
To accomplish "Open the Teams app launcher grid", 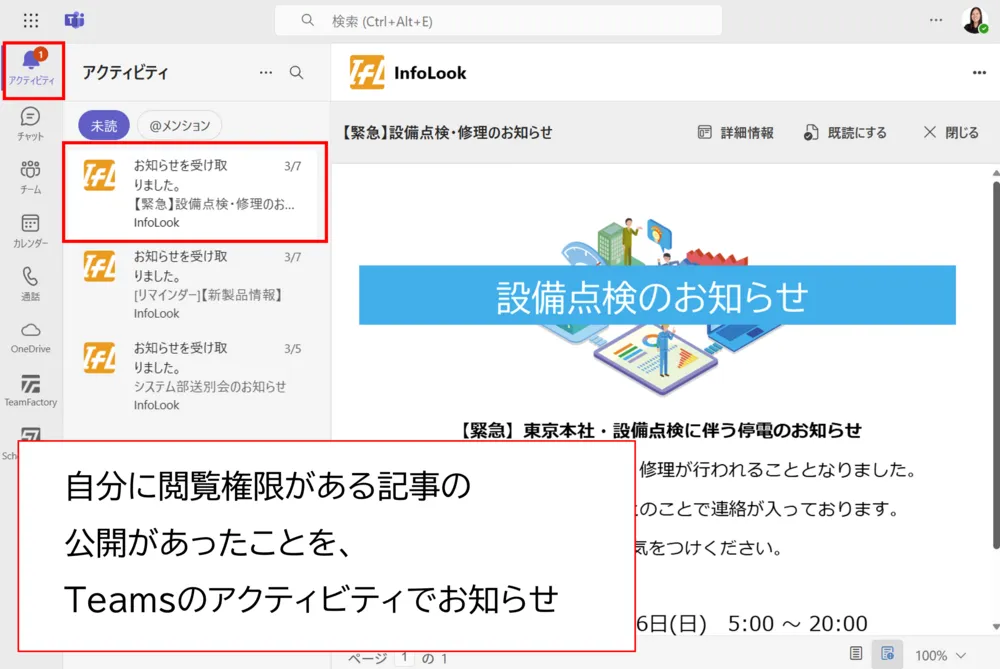I will tap(31, 20).
